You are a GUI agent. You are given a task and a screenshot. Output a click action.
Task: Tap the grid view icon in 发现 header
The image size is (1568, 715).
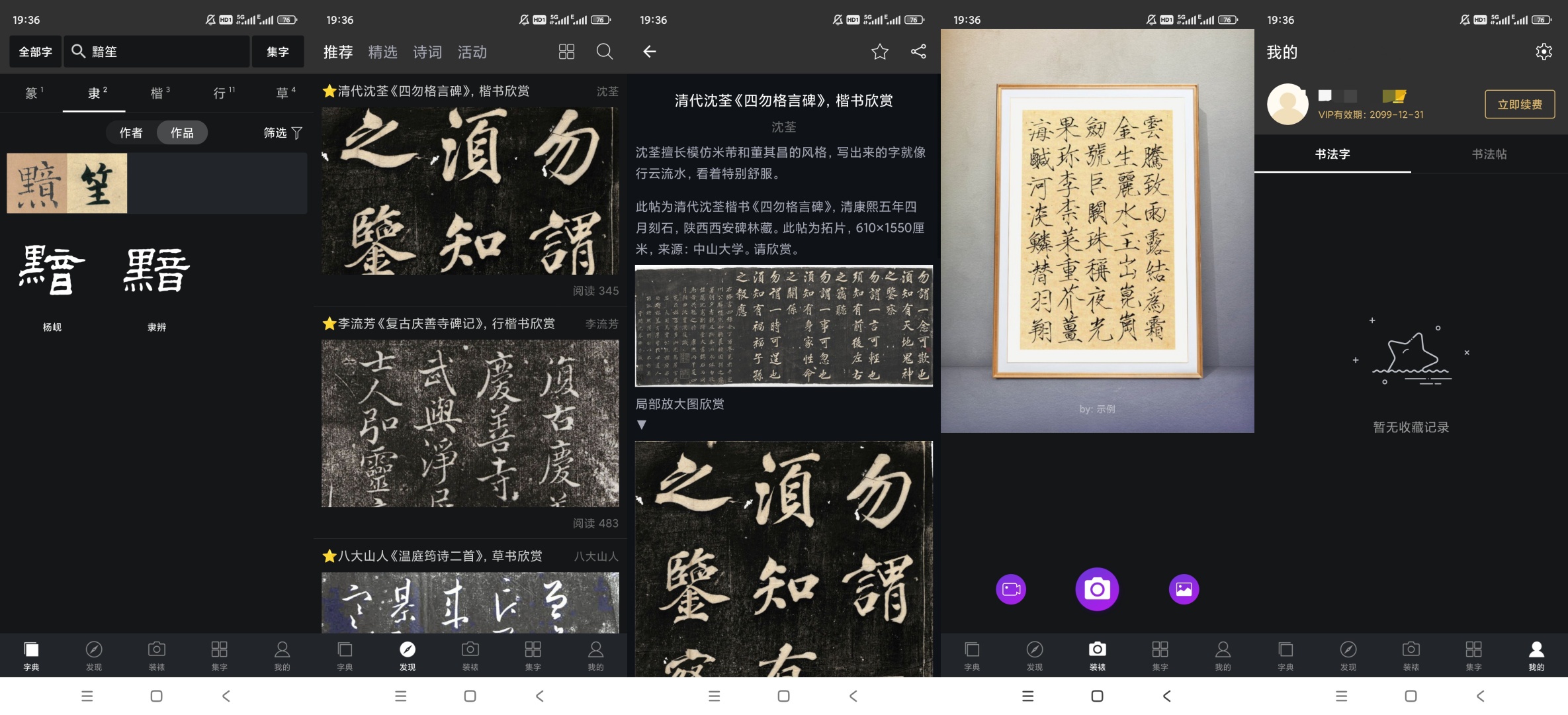(x=566, y=52)
